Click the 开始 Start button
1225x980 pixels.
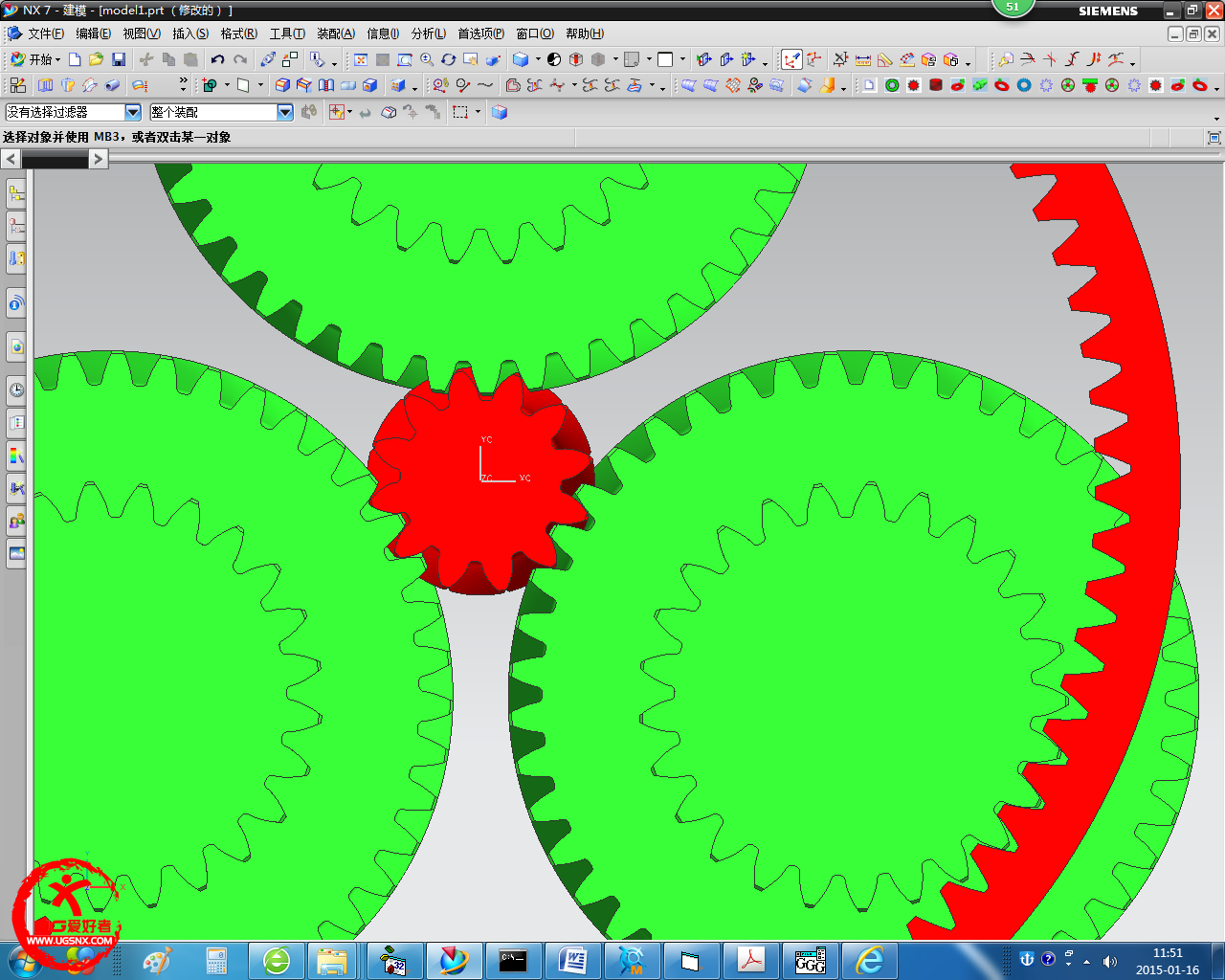pos(34,59)
